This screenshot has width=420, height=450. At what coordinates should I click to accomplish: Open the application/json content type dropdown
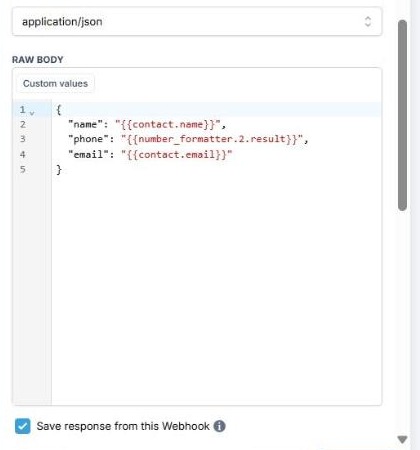pyautogui.click(x=197, y=22)
